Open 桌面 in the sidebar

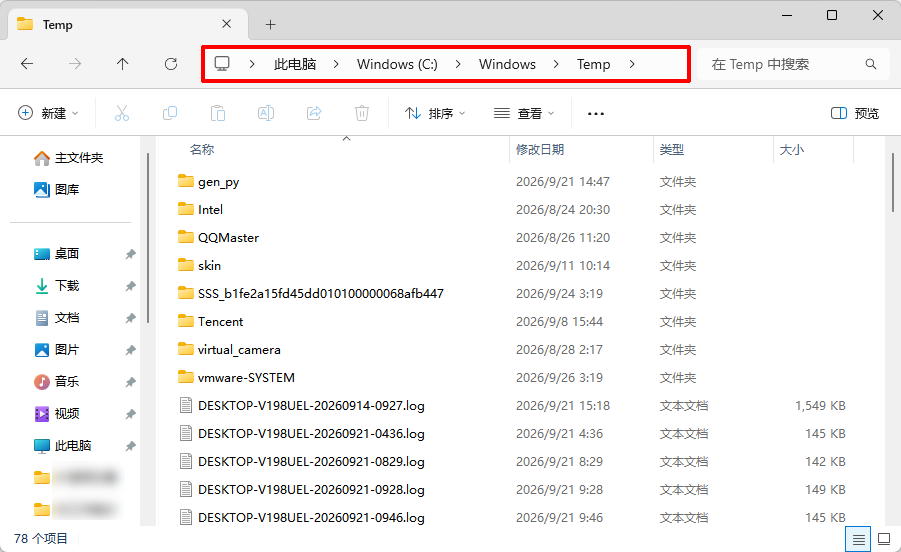click(57, 254)
